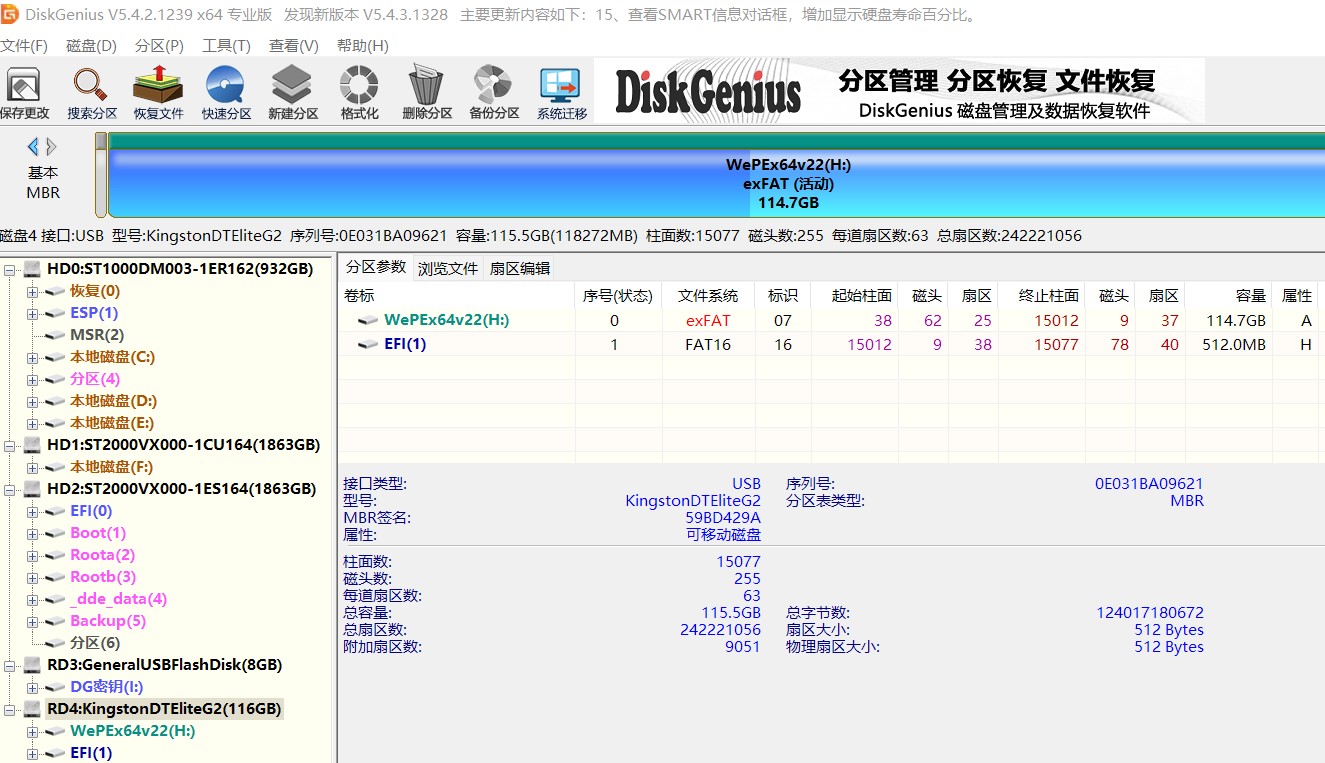
Task: Select 分区(6) under HD2
Action: 95,643
